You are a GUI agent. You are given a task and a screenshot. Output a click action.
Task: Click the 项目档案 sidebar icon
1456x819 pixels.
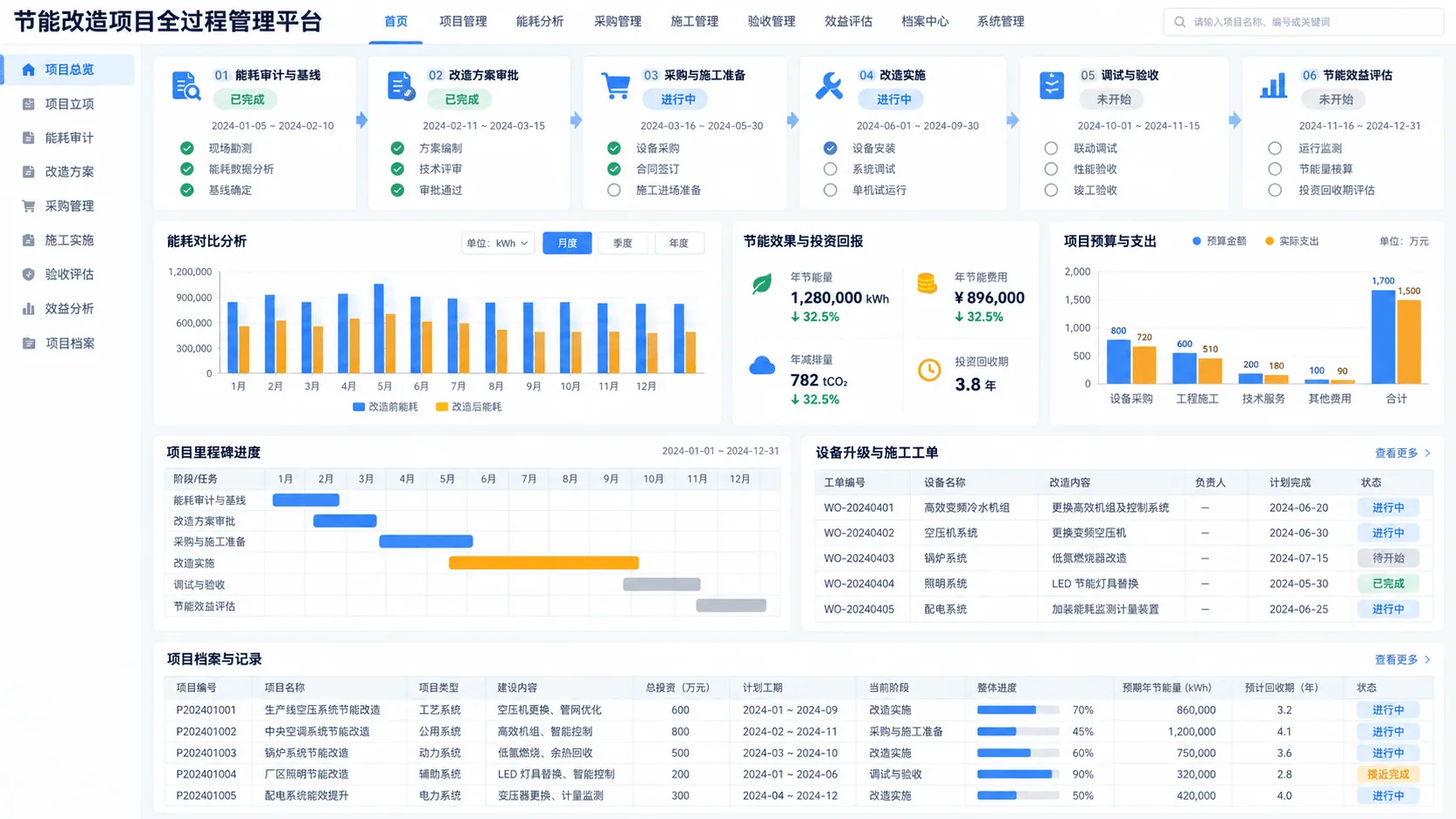pos(29,343)
